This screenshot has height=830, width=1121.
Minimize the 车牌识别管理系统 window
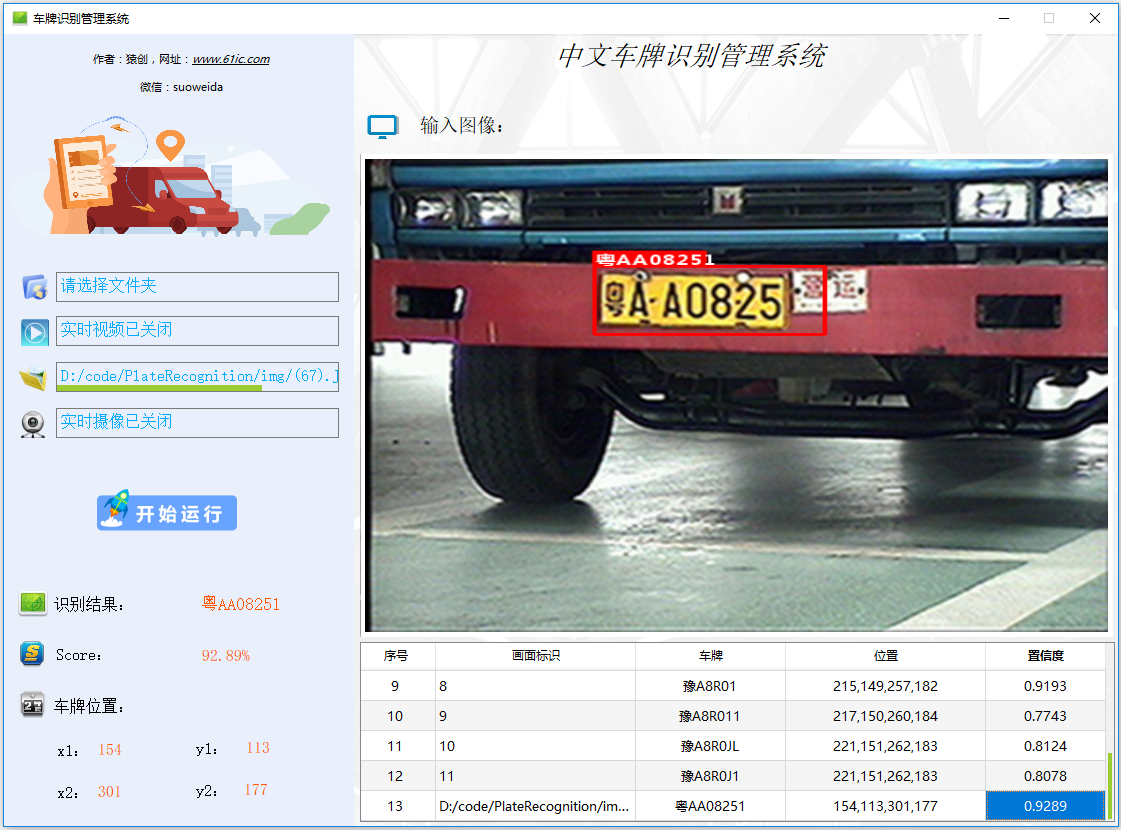coord(1004,18)
